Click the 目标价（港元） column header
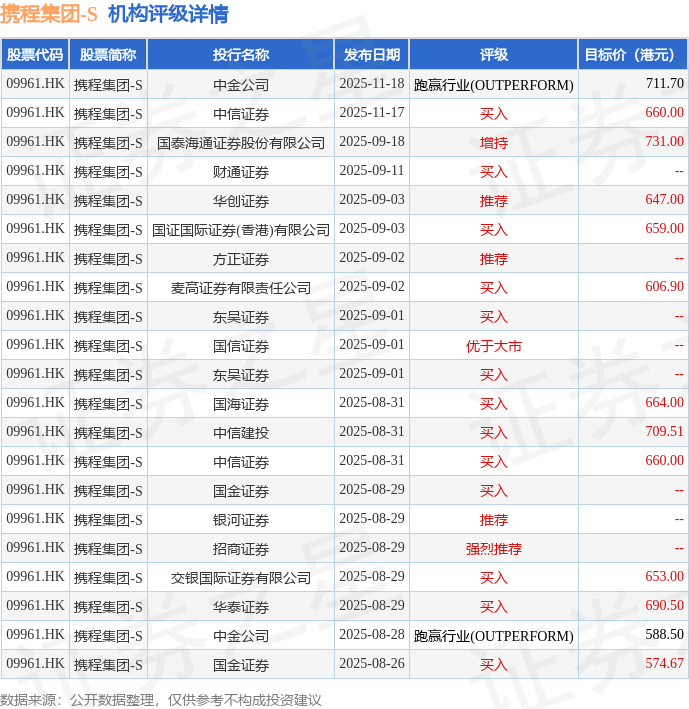The height and width of the screenshot is (709, 689). [x=633, y=55]
